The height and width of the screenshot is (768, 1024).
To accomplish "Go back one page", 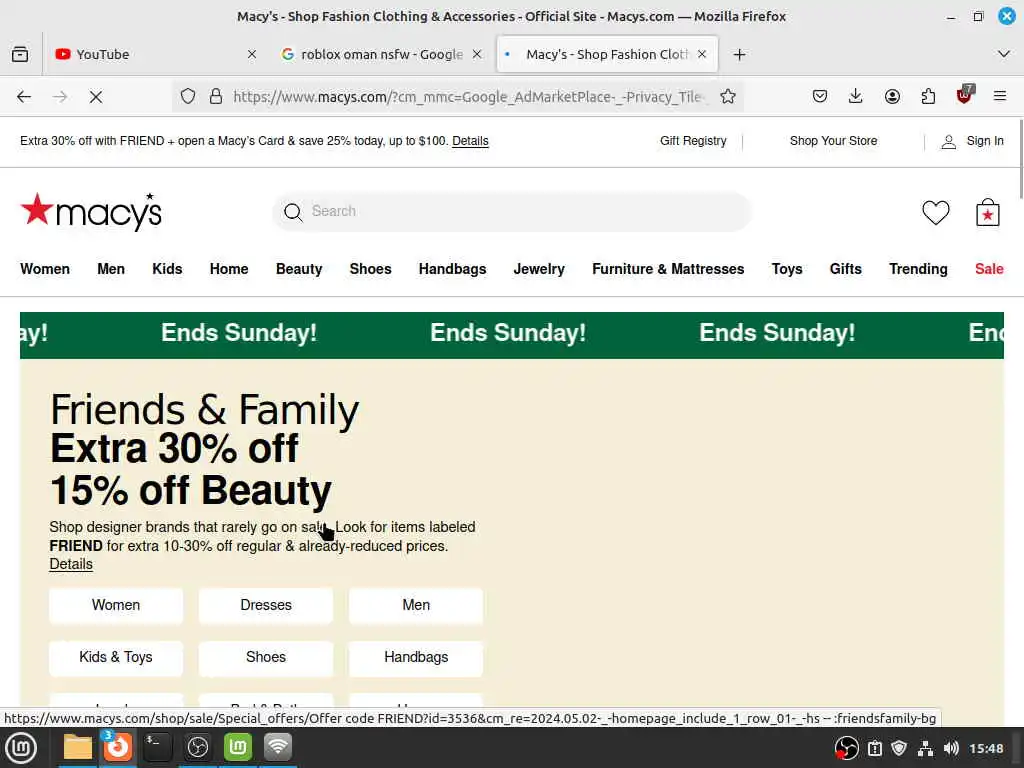I will click(24, 97).
